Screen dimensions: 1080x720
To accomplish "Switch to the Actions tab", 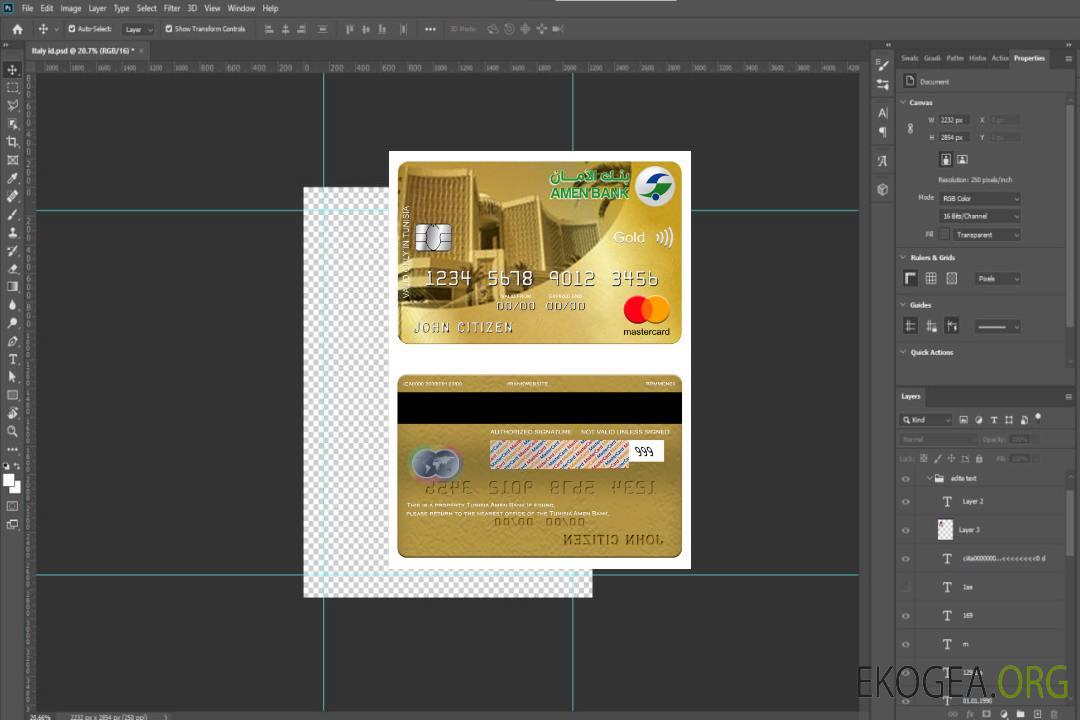I will (1000, 58).
